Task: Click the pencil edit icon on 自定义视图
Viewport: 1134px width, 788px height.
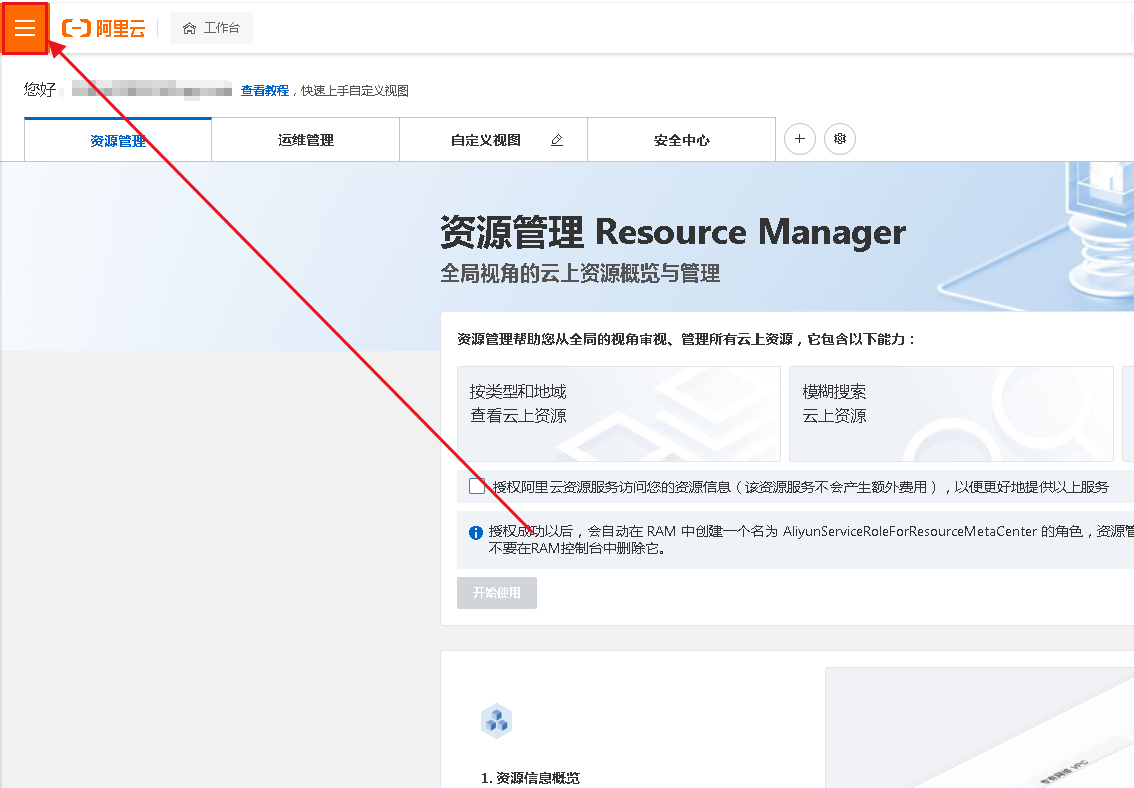Action: point(557,140)
